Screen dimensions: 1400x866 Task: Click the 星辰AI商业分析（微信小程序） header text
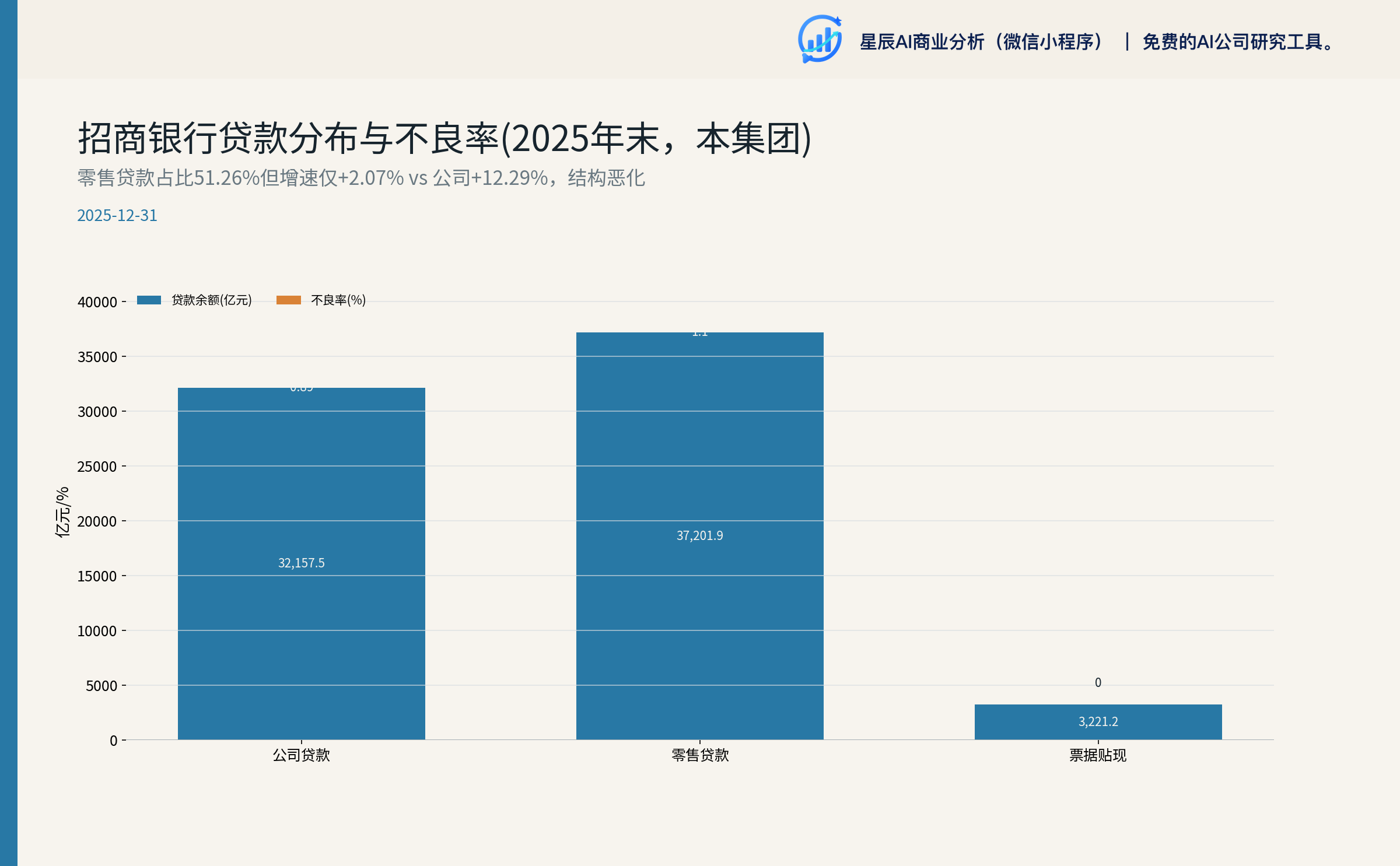tap(981, 42)
